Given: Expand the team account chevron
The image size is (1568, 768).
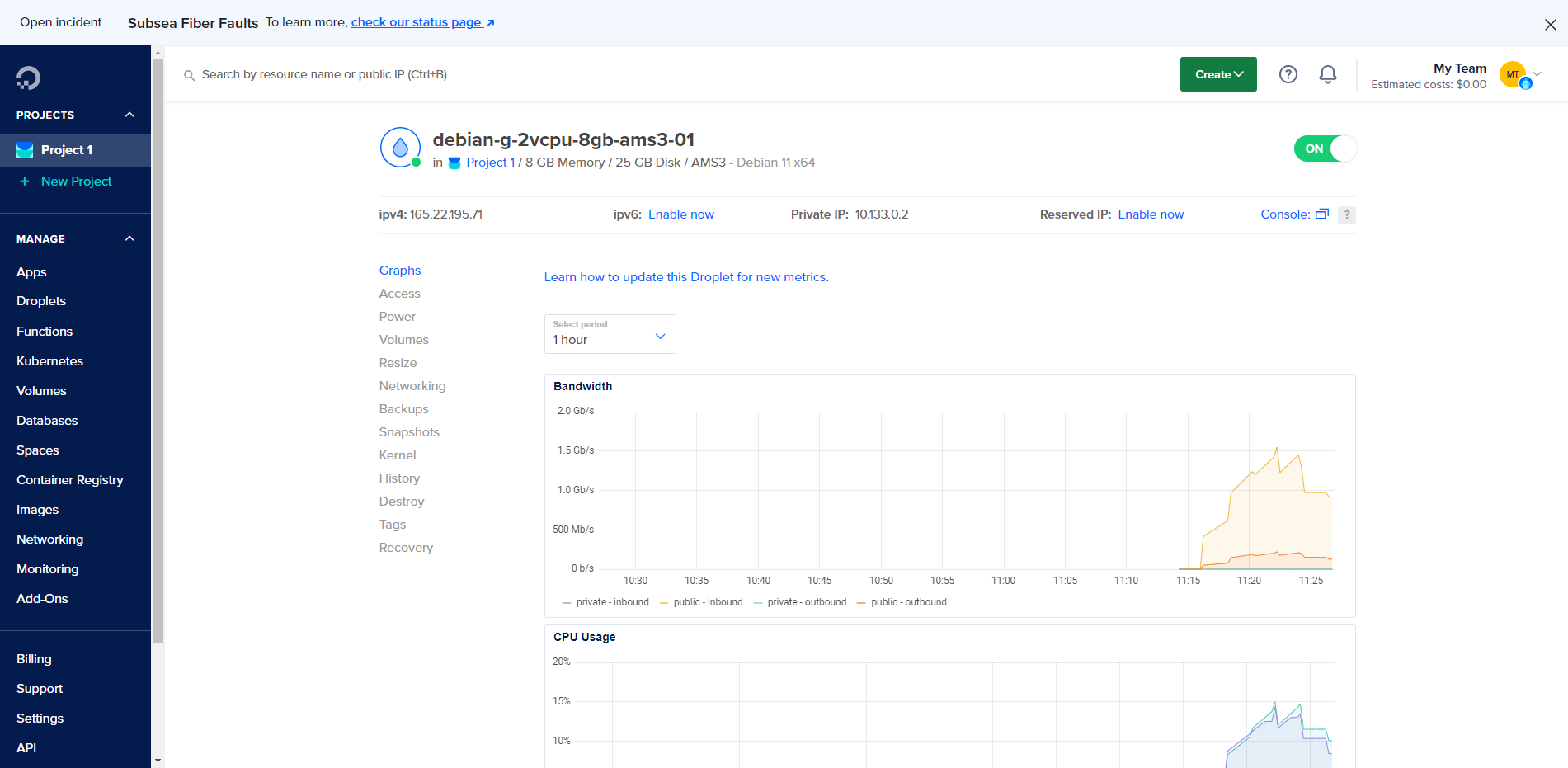Looking at the screenshot, I should tap(1537, 73).
